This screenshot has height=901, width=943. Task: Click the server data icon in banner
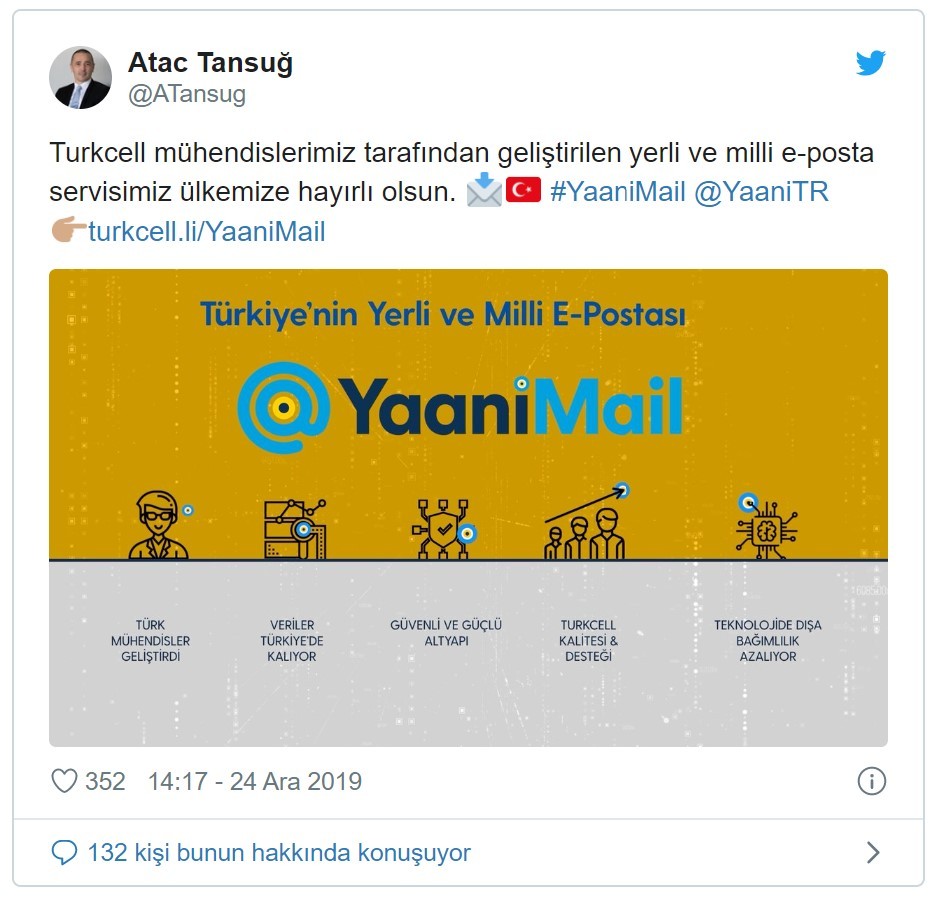click(x=295, y=529)
